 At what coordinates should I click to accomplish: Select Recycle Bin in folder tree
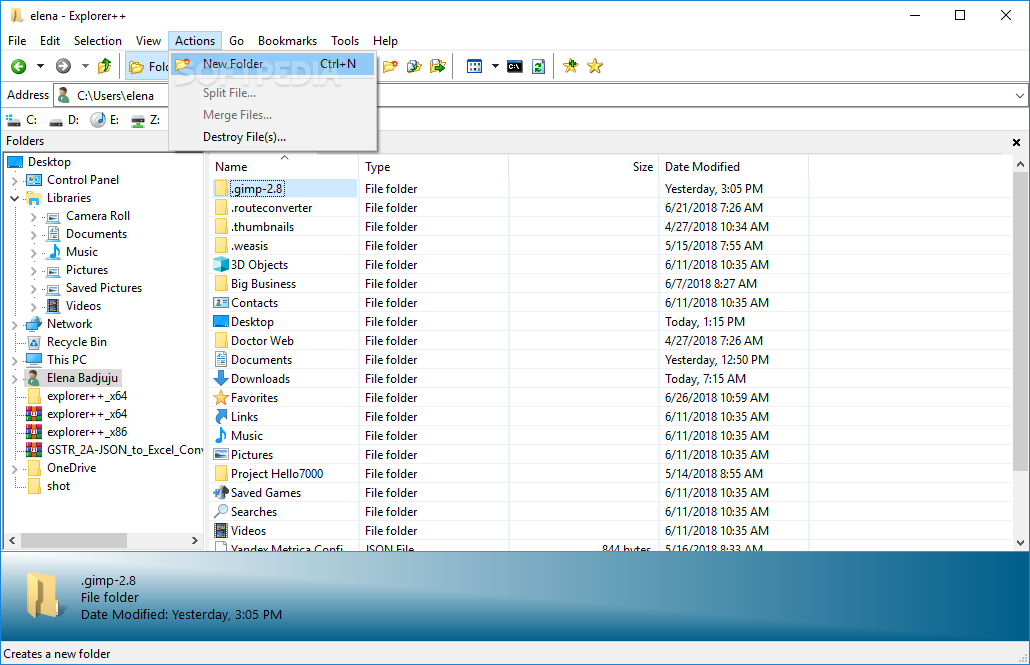(76, 342)
